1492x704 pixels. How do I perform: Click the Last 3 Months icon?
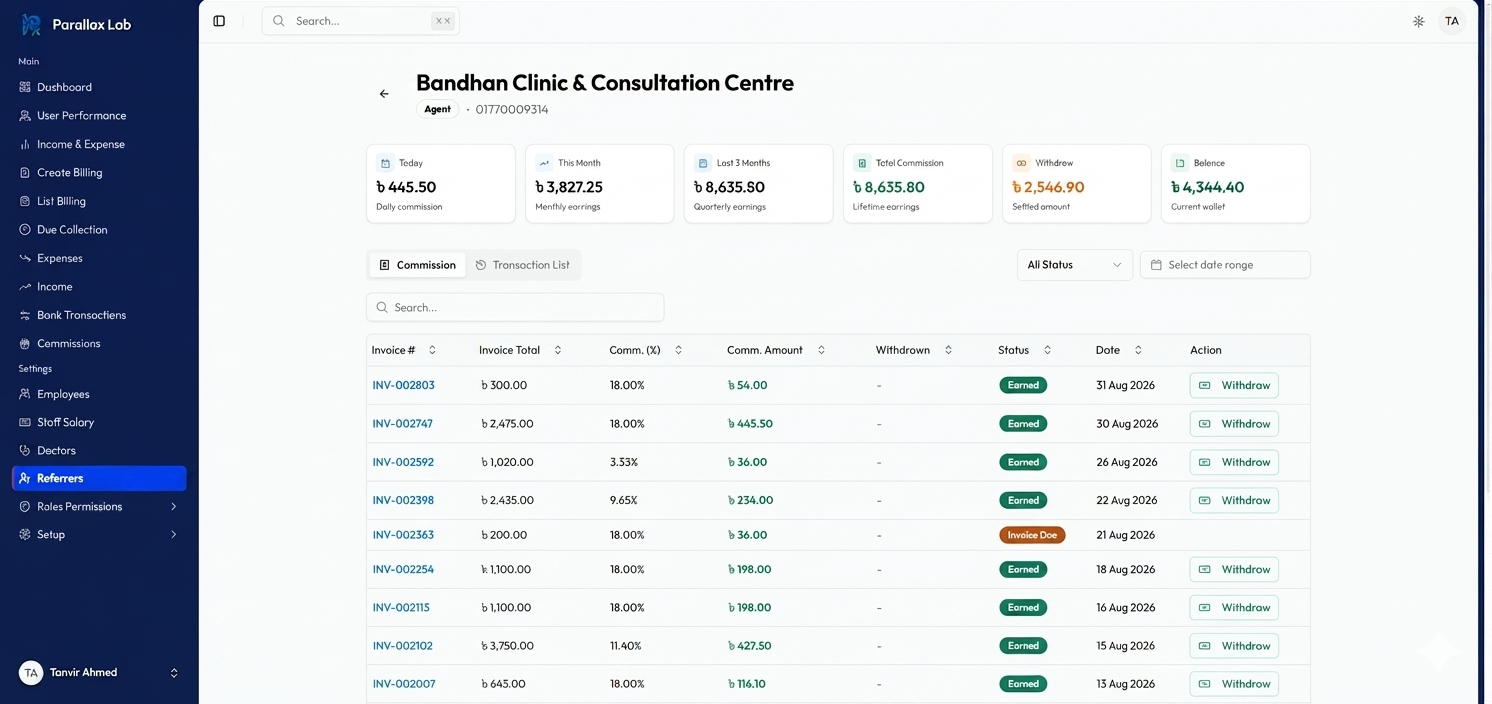click(x=703, y=163)
